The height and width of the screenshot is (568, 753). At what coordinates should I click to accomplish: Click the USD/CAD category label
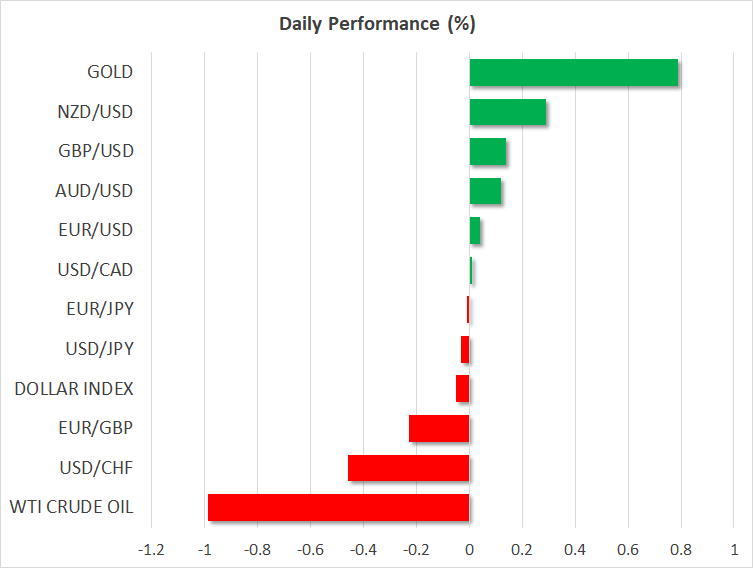(x=96, y=270)
